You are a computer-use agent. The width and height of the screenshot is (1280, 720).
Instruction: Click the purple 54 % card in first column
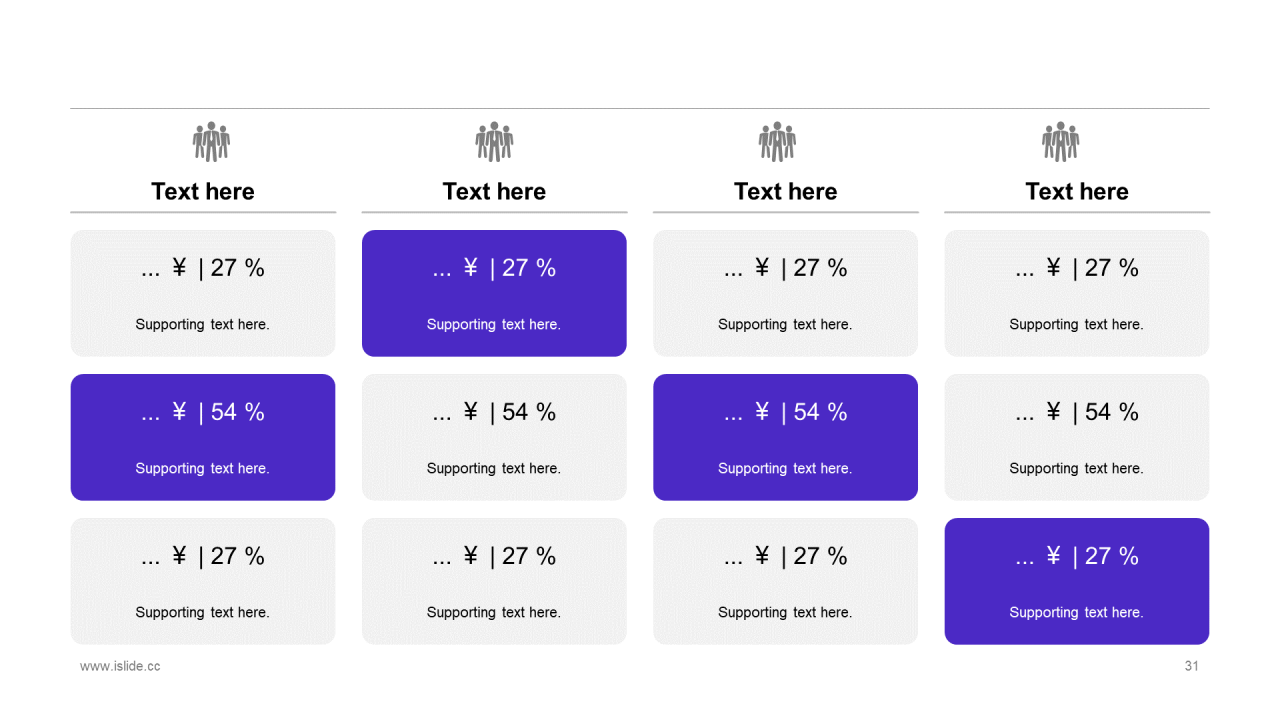tap(203, 437)
